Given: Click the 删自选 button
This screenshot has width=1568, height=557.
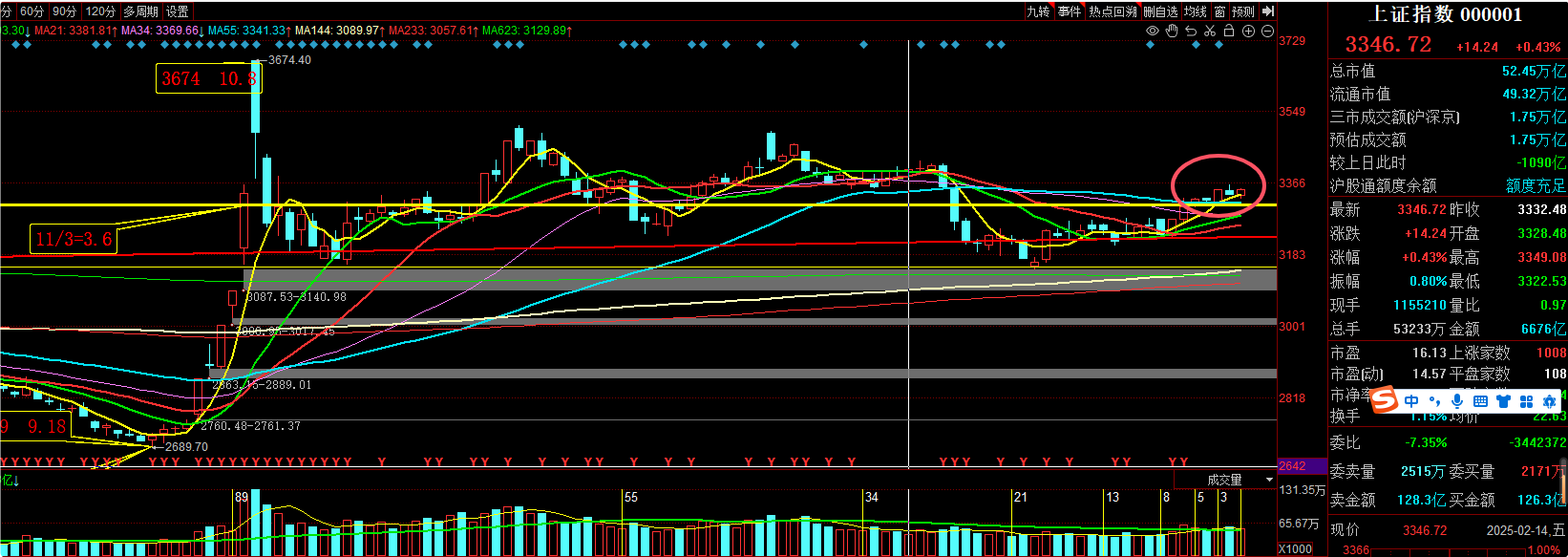Looking at the screenshot, I should point(1161,11).
